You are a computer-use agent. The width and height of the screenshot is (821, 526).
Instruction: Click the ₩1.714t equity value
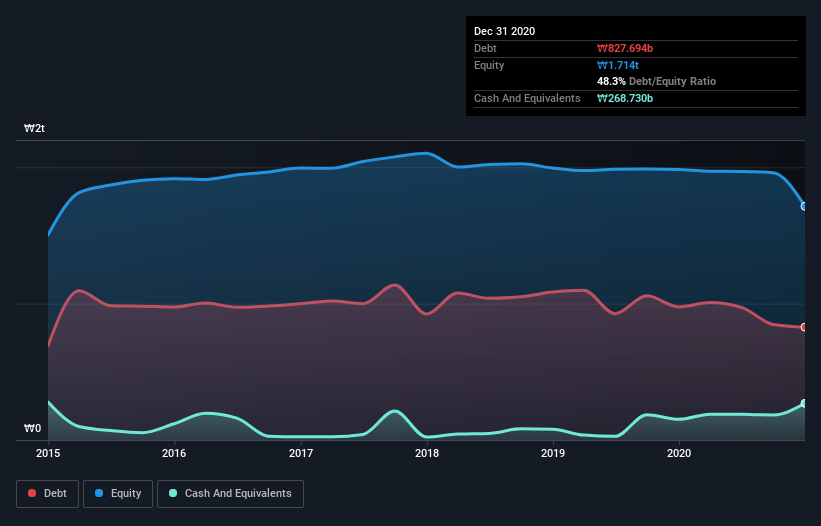click(618, 65)
